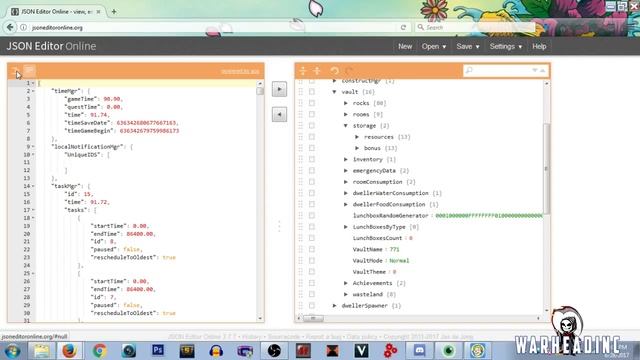Expand the emergencyData node

coord(346,171)
